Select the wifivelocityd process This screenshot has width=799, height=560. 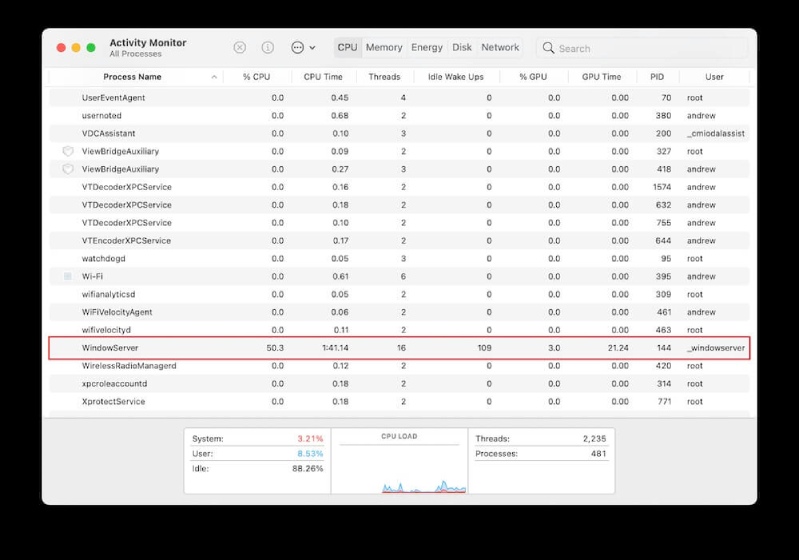[x=399, y=330]
